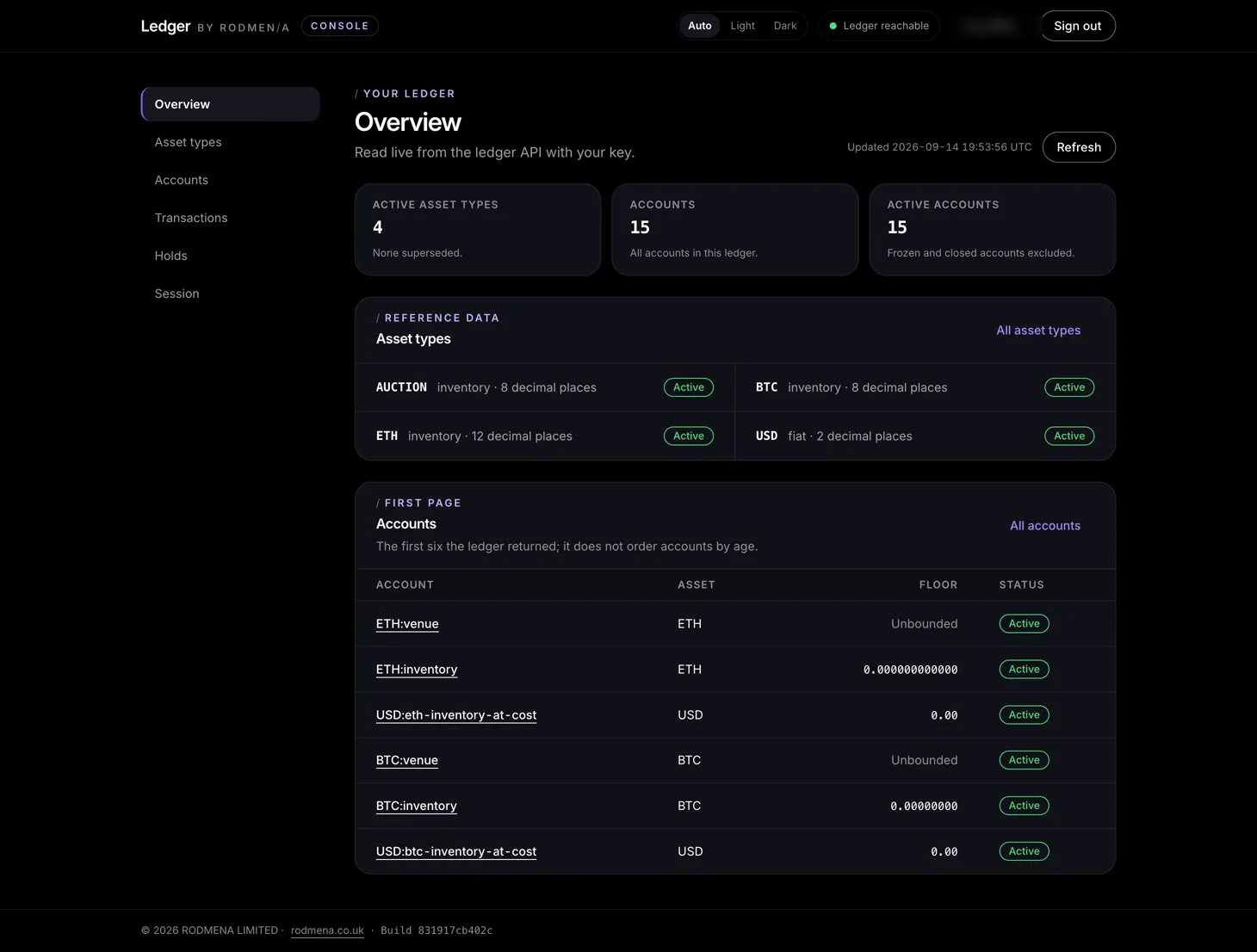This screenshot has width=1257, height=952.
Task: Open USD:btc-inventory-at-cost account link
Action: (x=456, y=851)
